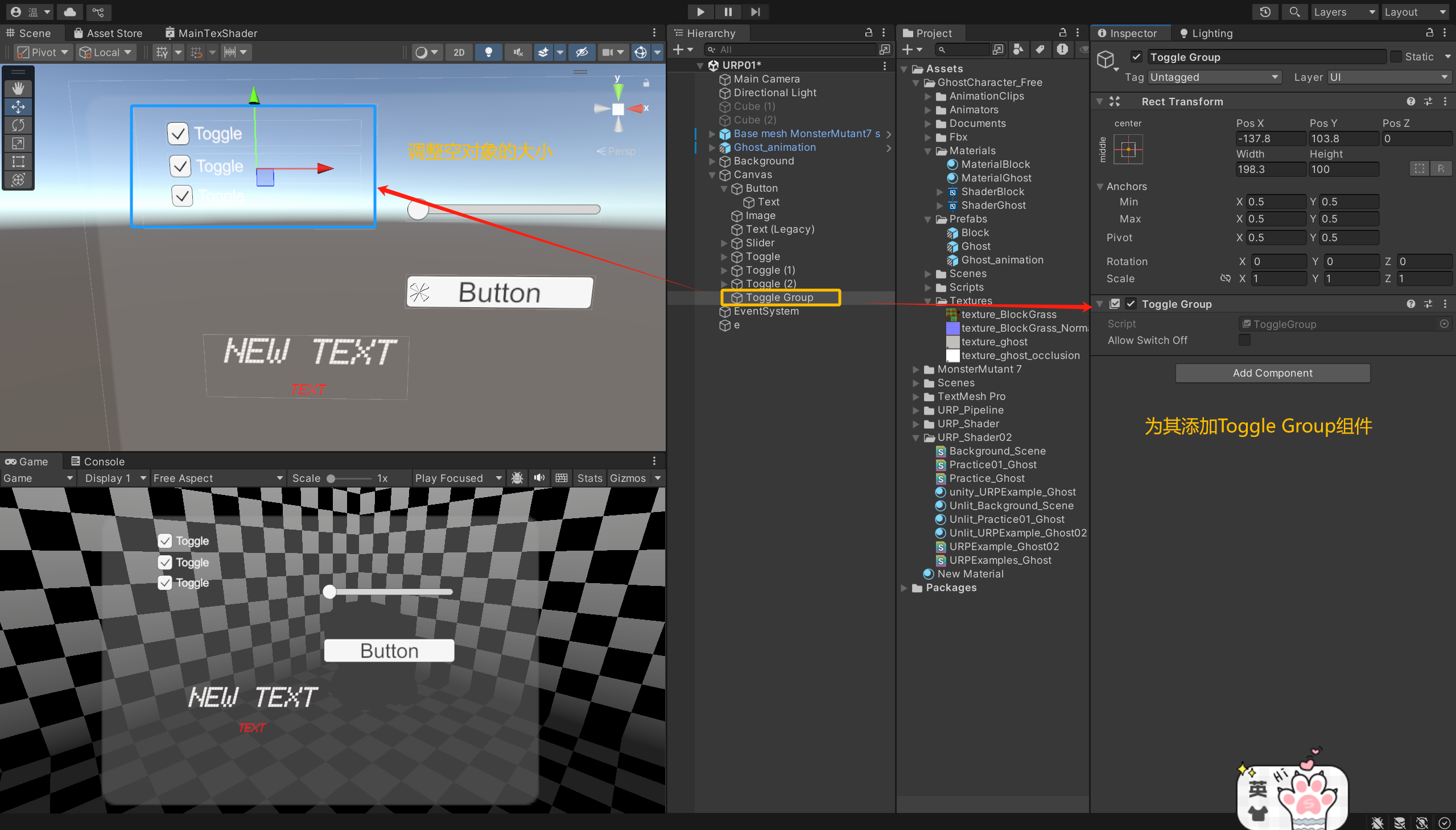Click the cloud services icon

point(70,12)
